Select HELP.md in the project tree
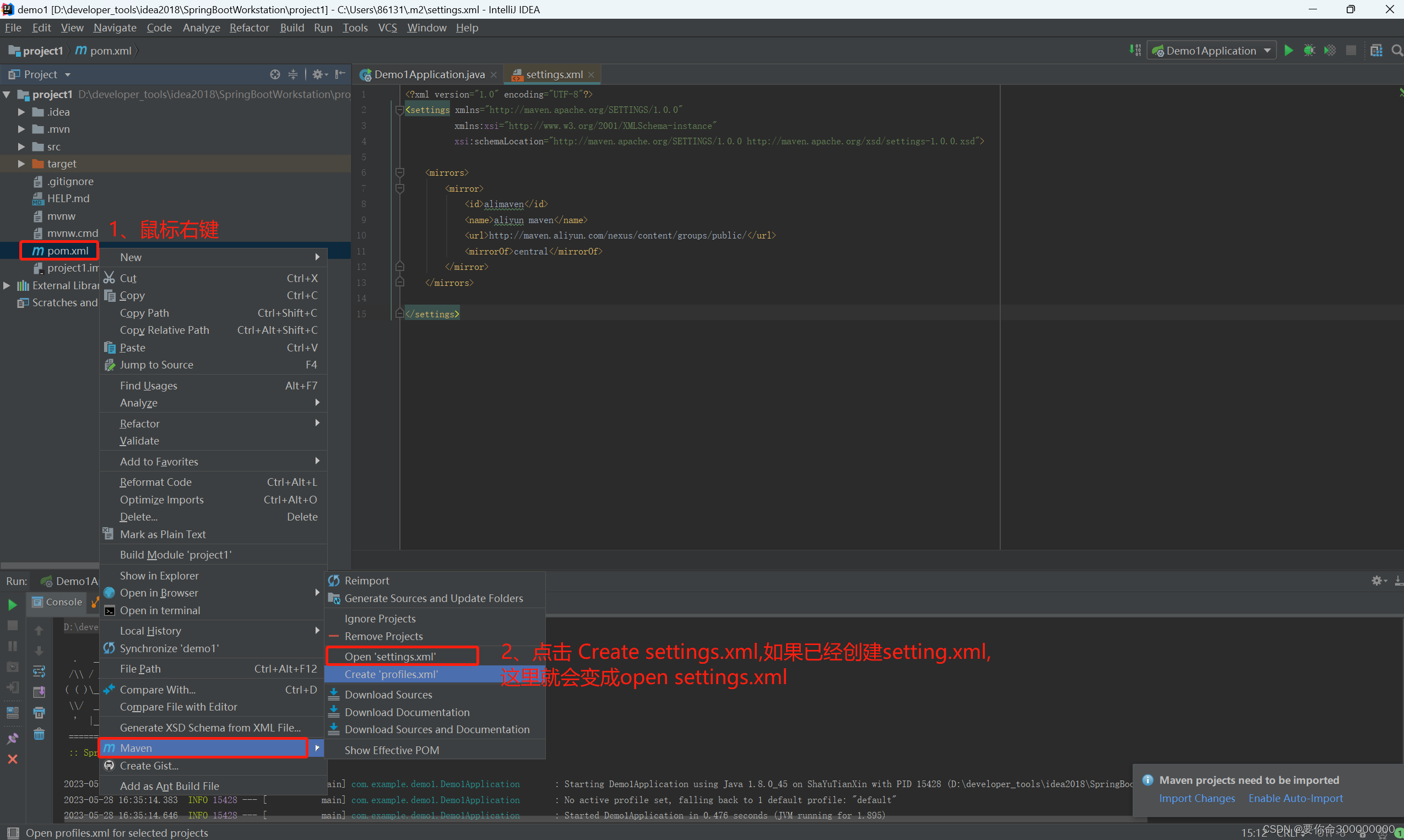Image resolution: width=1404 pixels, height=840 pixels. 68,198
